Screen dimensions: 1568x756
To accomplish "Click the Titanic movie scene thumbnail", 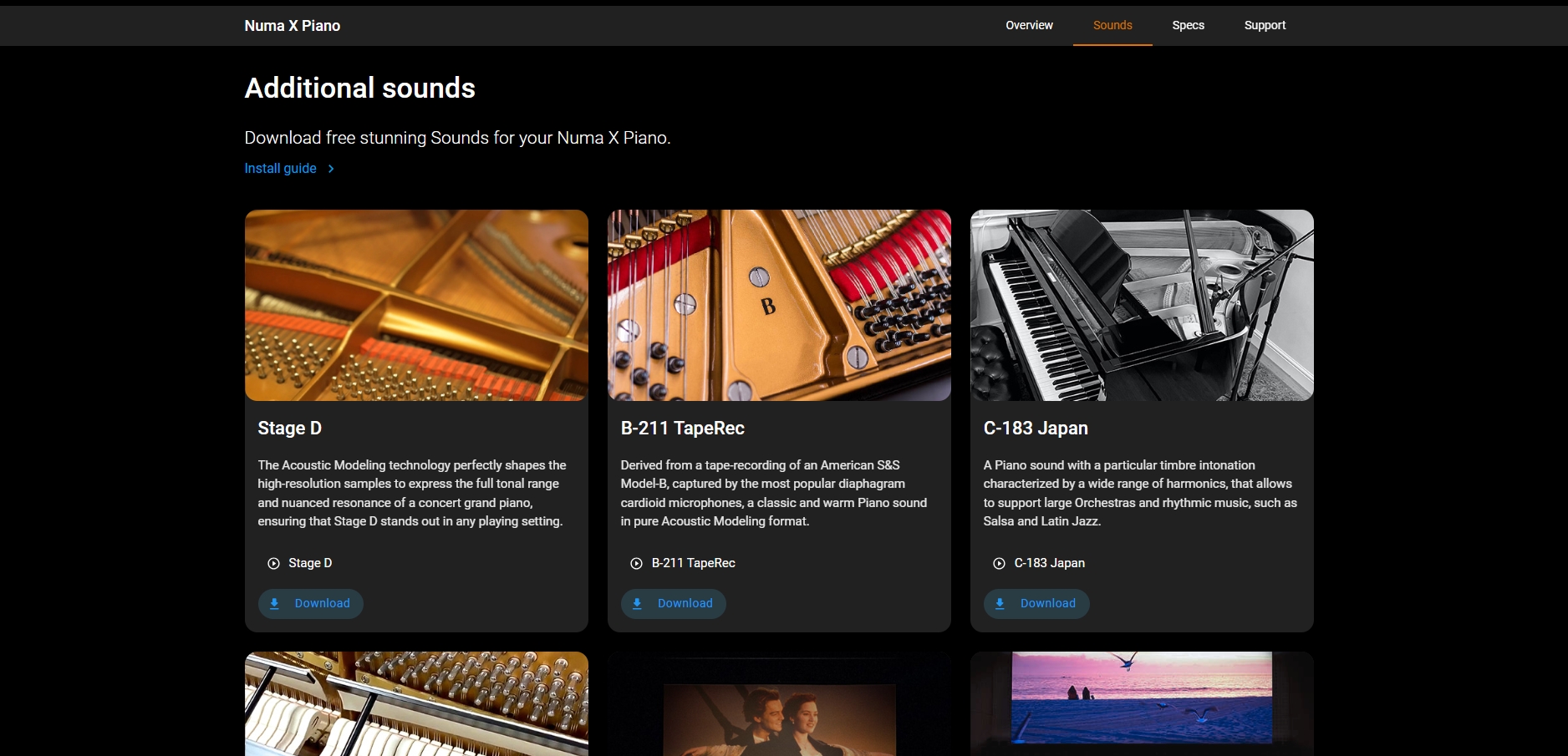I will pyautogui.click(x=779, y=718).
